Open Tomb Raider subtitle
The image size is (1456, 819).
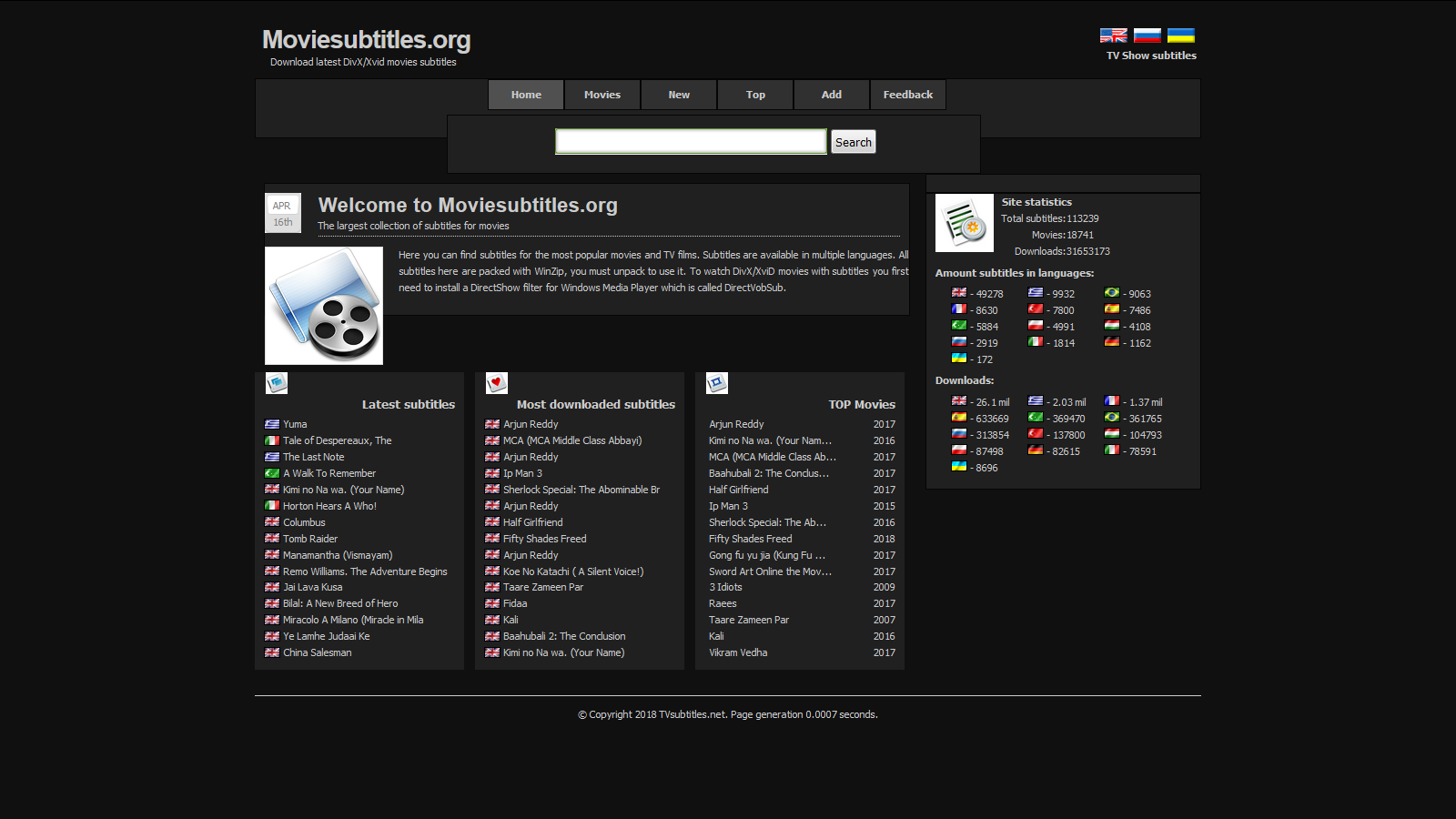pyautogui.click(x=310, y=539)
